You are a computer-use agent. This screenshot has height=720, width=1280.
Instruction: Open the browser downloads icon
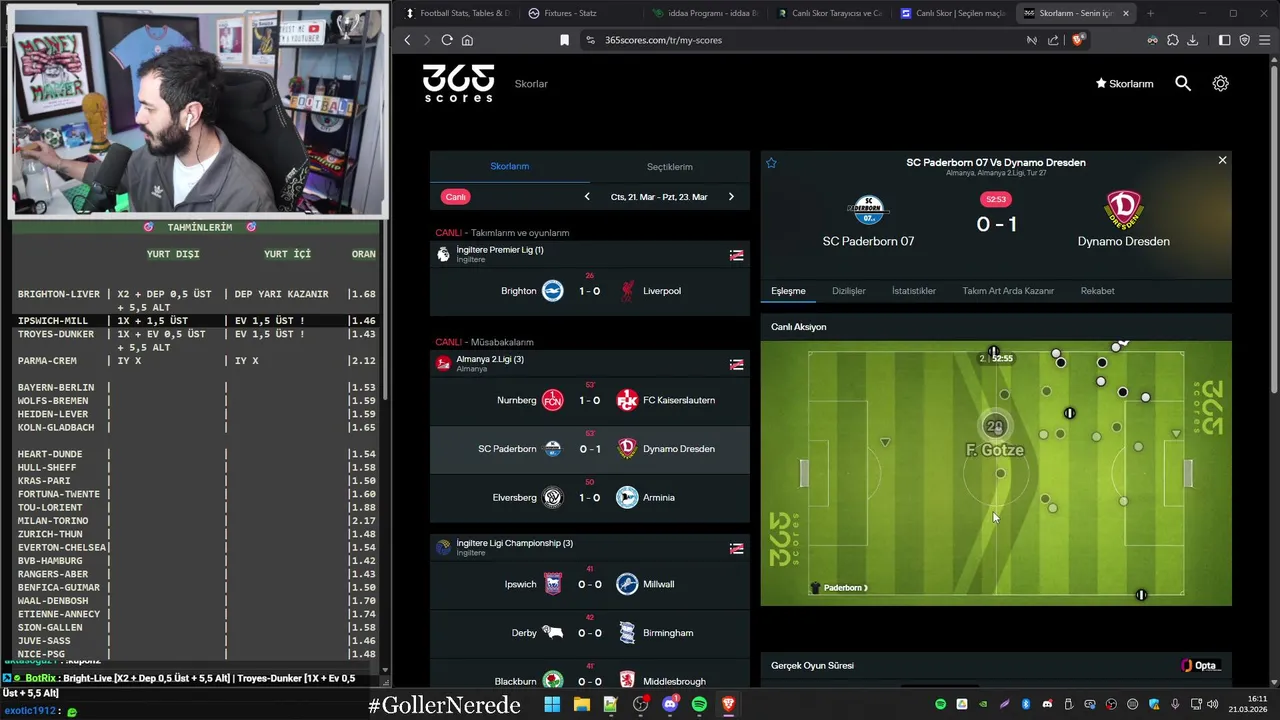1192,40
